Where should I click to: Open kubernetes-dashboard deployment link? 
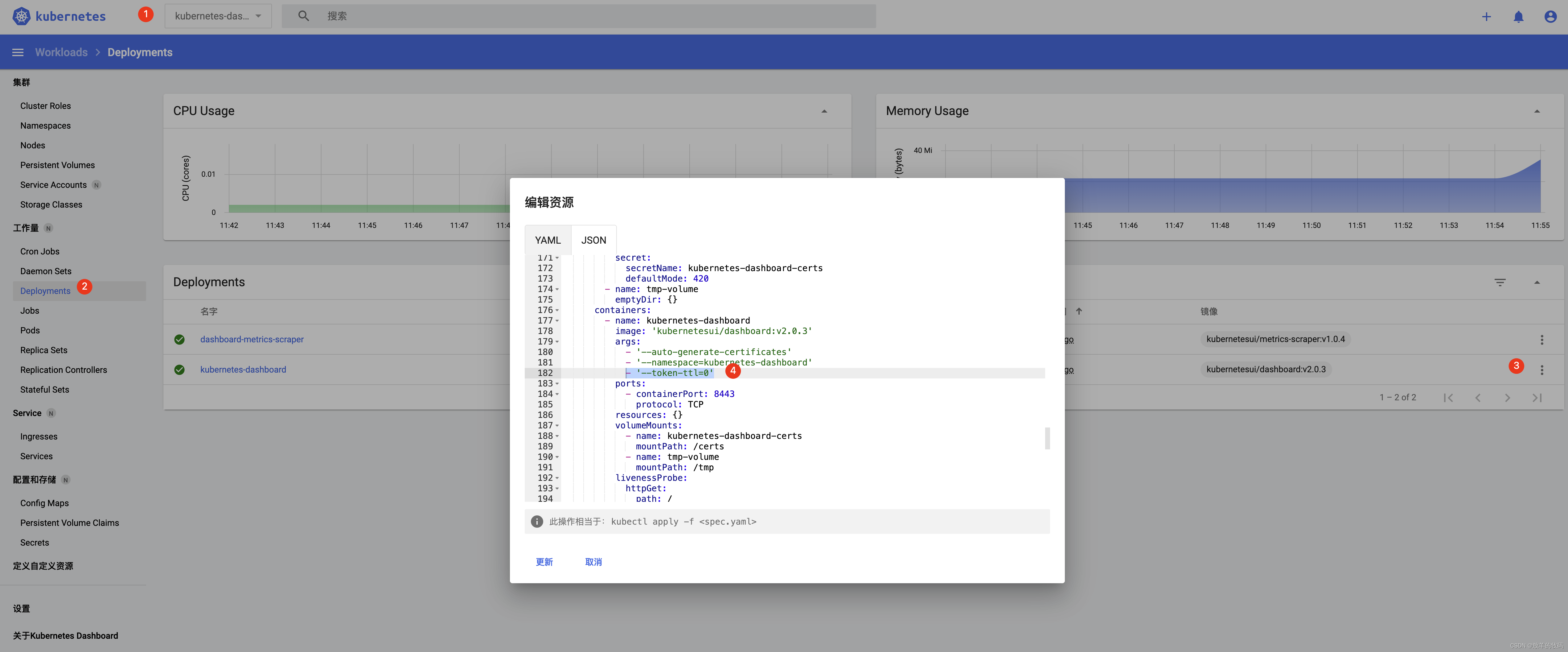point(243,369)
